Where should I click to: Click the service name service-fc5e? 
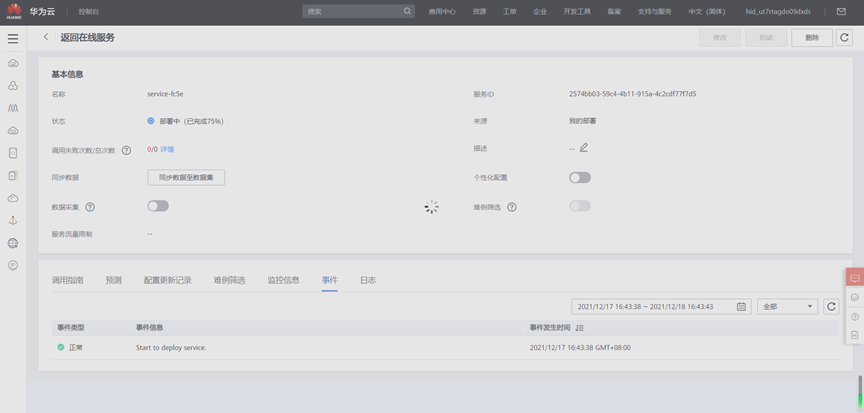click(x=165, y=94)
